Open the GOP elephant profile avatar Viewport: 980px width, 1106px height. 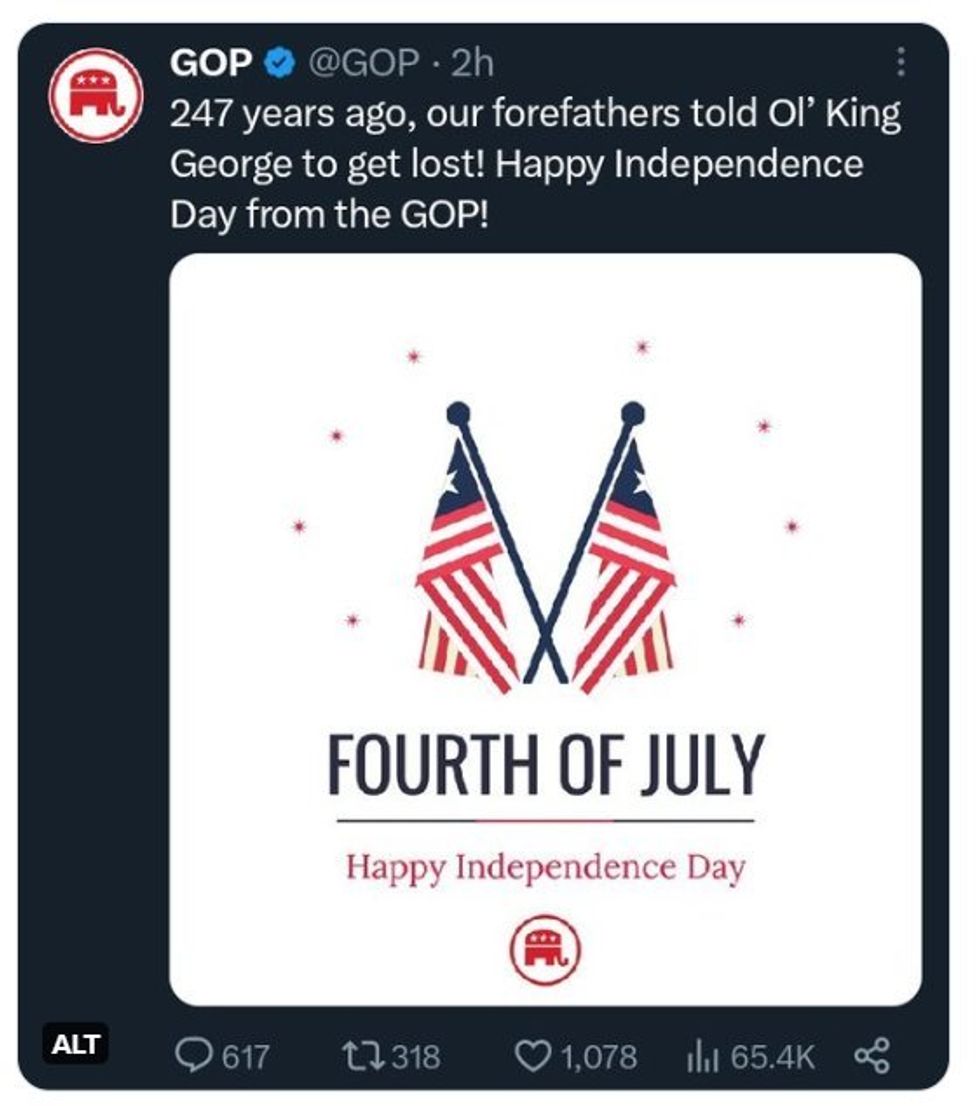coord(96,95)
